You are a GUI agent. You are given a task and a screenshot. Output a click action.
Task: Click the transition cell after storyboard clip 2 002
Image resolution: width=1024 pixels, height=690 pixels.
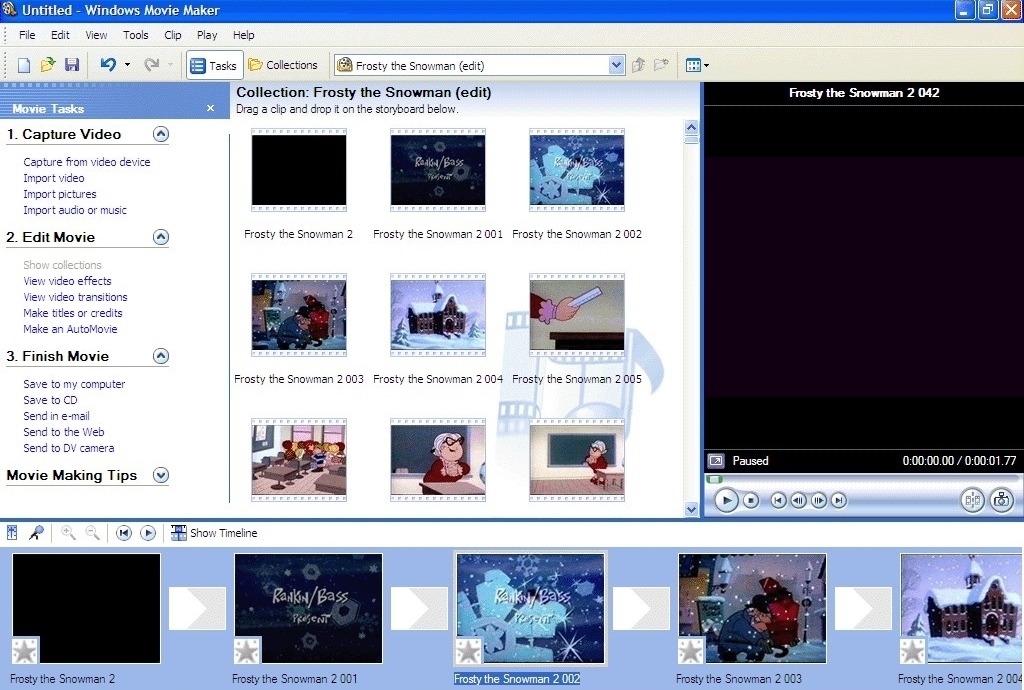[x=642, y=608]
